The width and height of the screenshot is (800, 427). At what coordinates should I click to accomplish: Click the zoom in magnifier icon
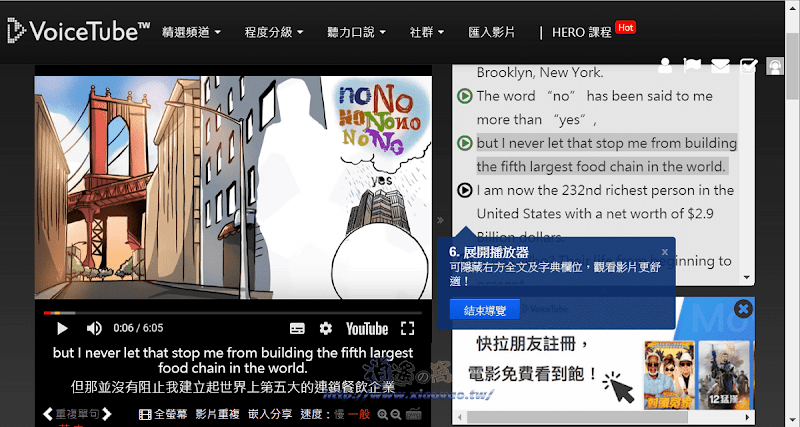[x=383, y=414]
